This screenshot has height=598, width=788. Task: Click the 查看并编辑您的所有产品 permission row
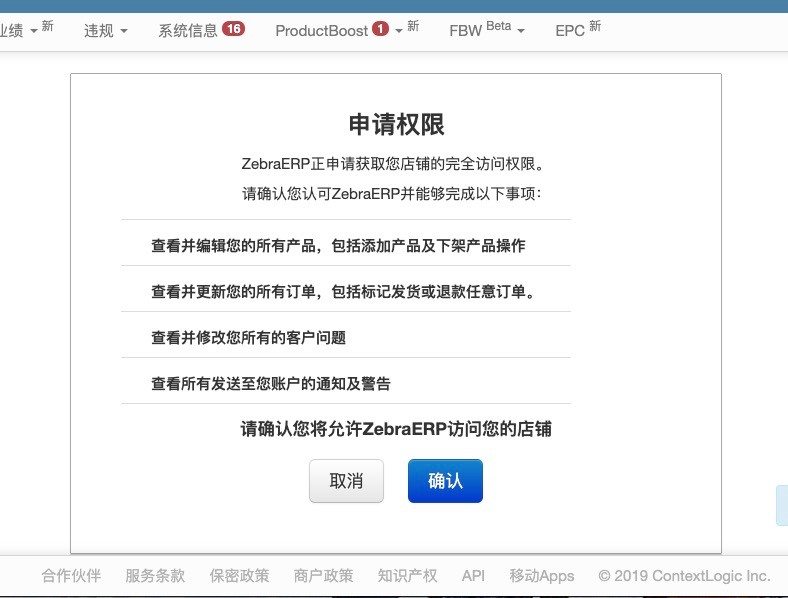(338, 246)
